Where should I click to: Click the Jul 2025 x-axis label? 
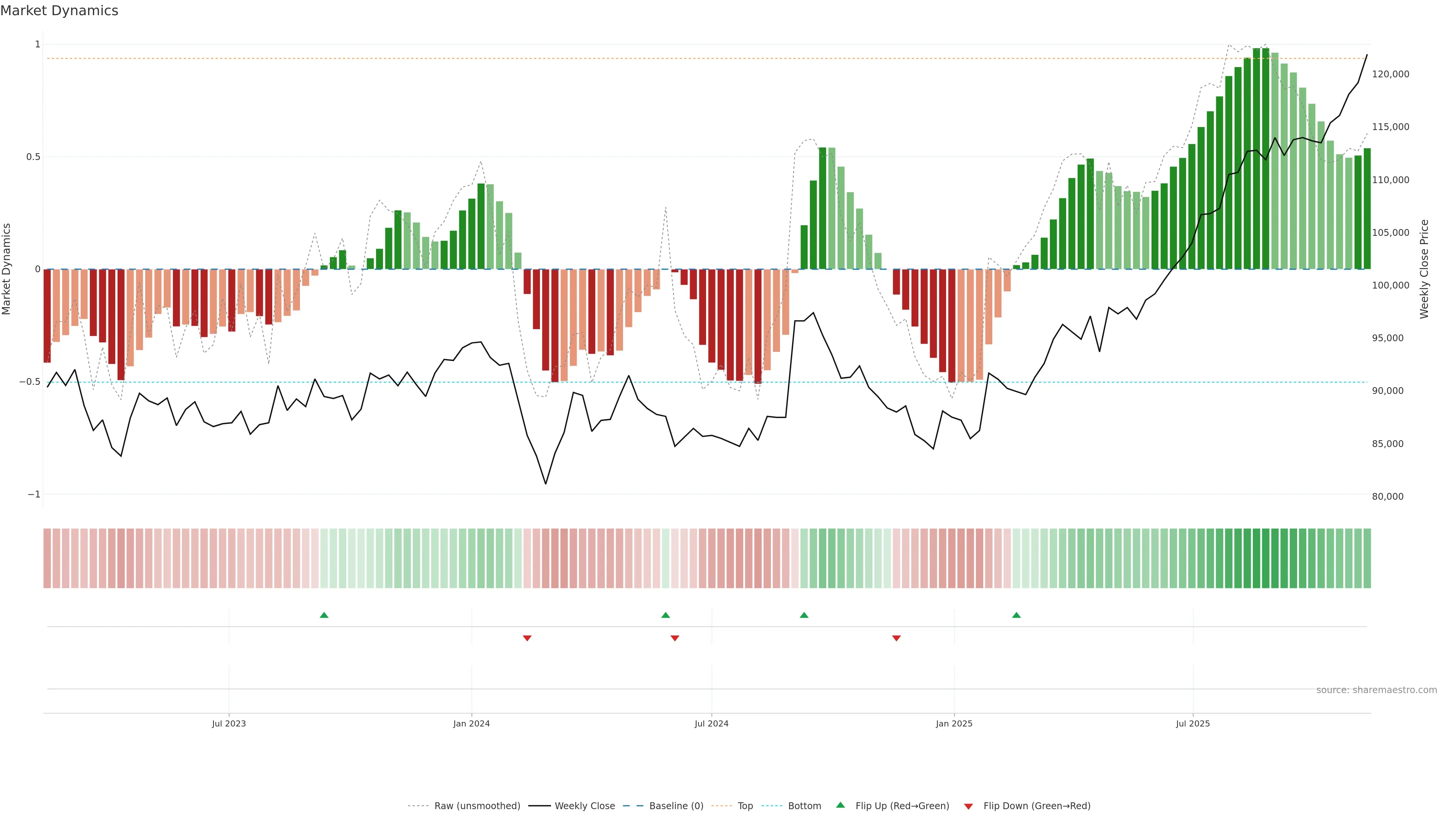[1192, 723]
